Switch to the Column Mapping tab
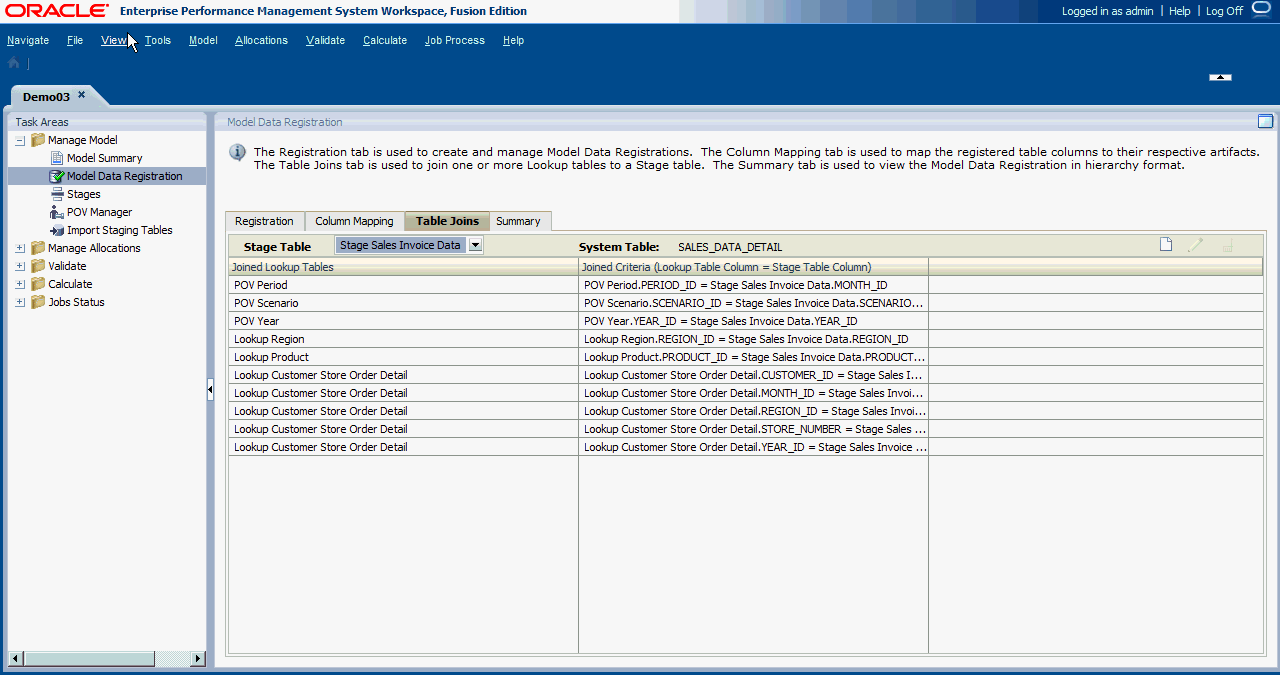Image resolution: width=1280 pixels, height=675 pixels. 354,221
